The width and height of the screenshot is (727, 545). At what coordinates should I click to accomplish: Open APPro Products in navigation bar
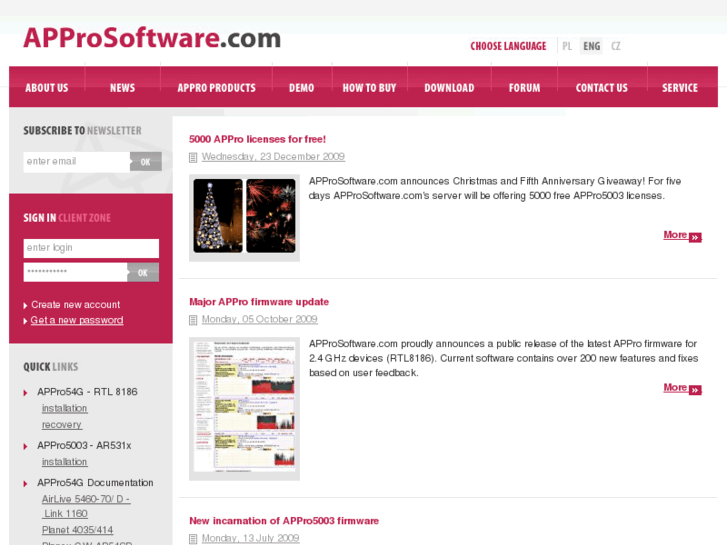pyautogui.click(x=217, y=88)
